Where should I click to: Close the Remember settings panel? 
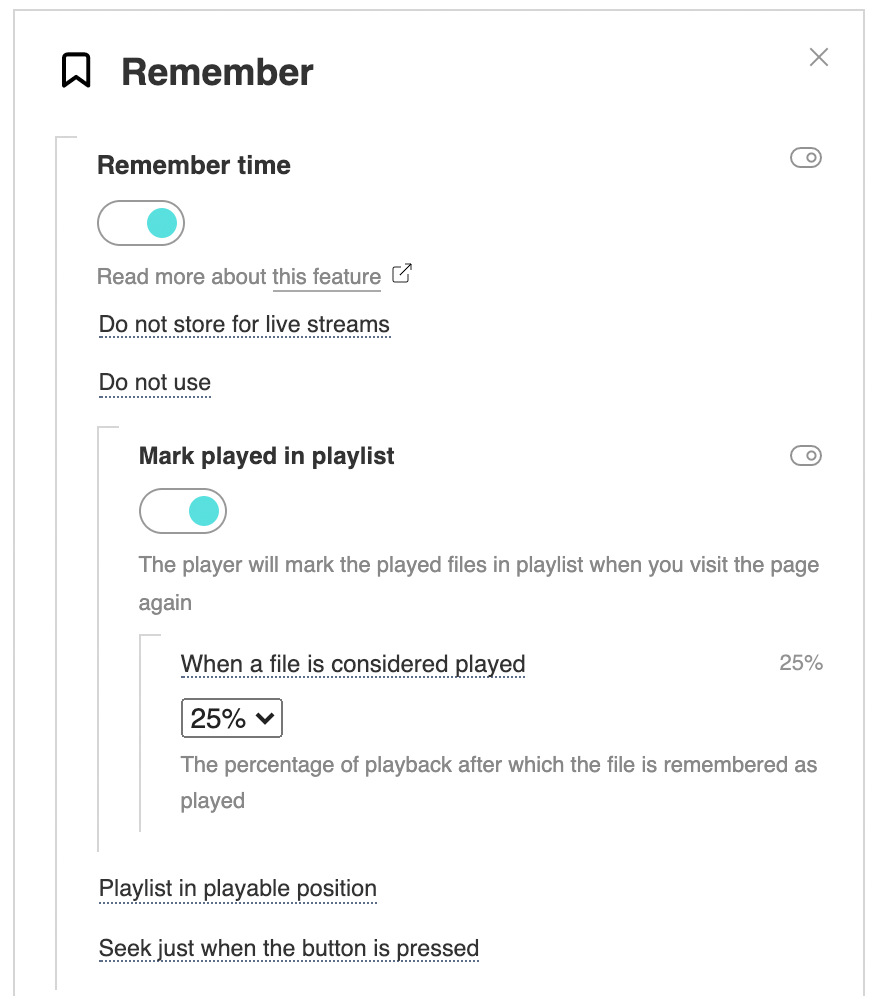[x=819, y=57]
